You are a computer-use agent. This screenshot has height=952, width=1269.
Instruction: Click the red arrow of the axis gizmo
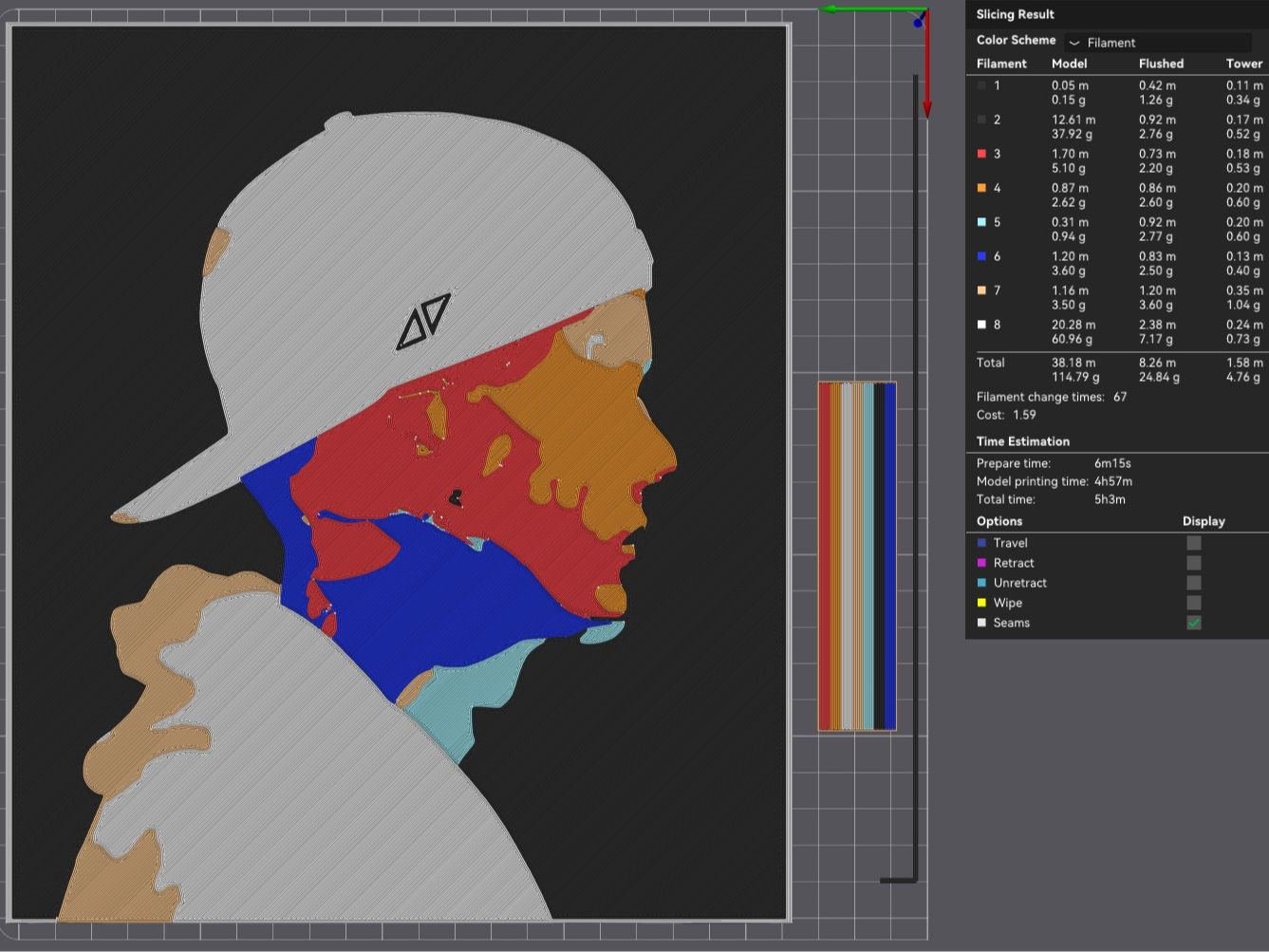point(927,66)
